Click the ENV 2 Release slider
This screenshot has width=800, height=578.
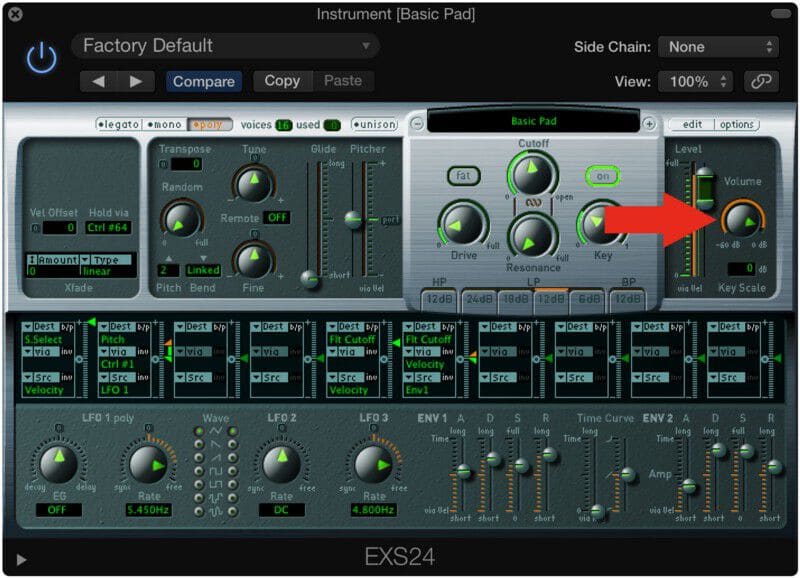coord(774,466)
